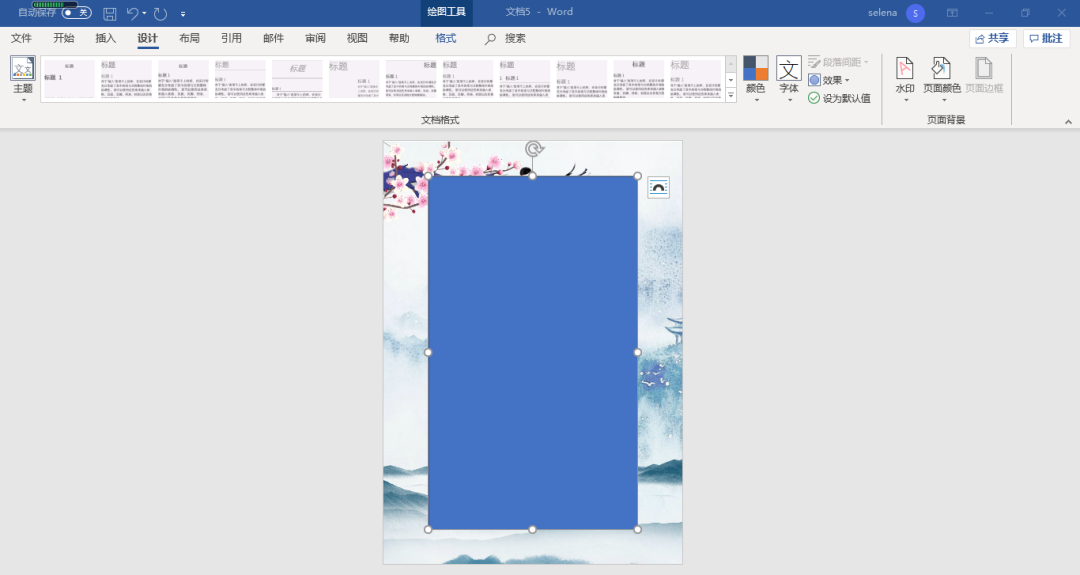Open Quick Access Toolbar customize arrow
This screenshot has width=1080, height=575.
point(183,14)
